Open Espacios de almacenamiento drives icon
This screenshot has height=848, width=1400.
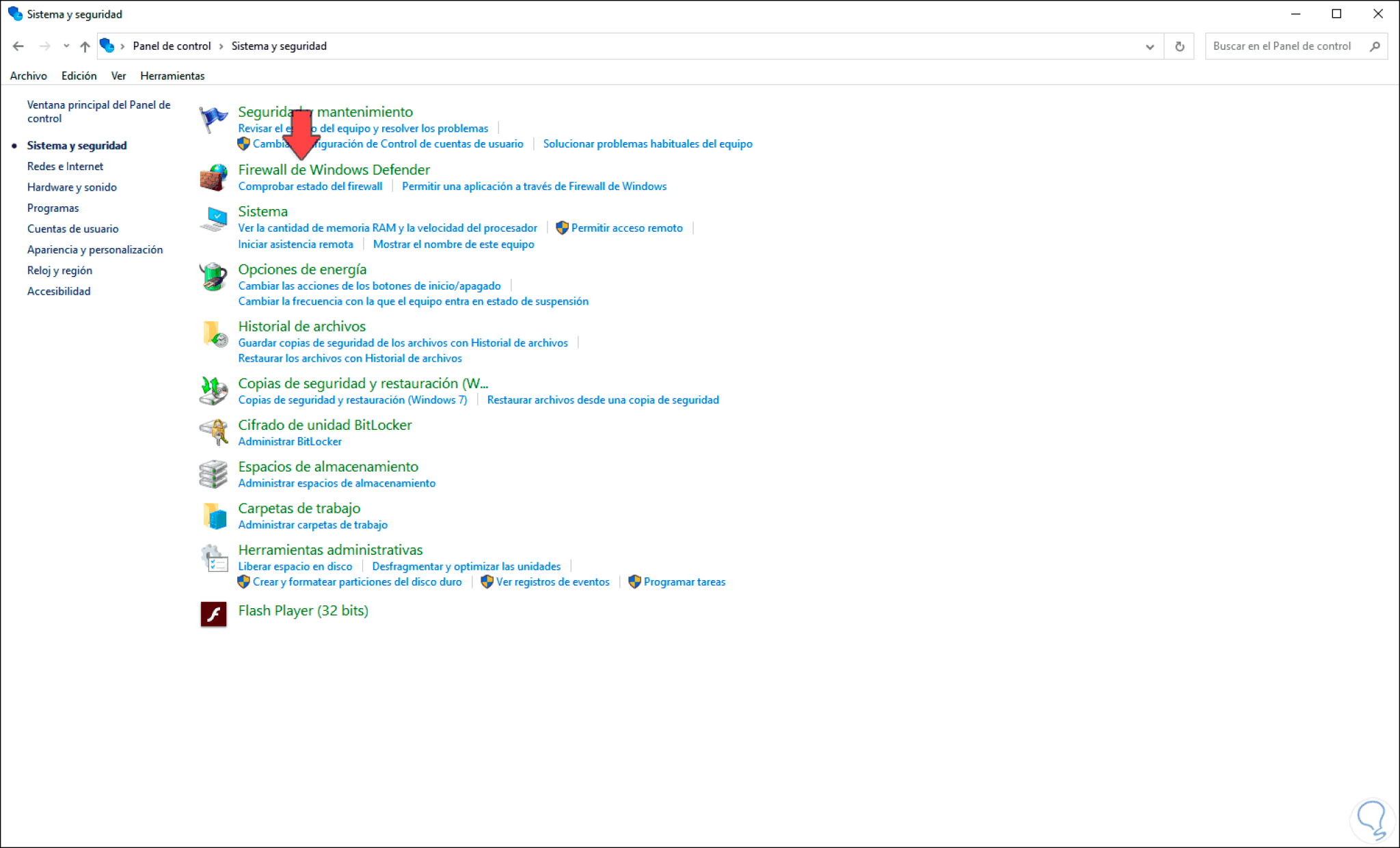pos(213,474)
